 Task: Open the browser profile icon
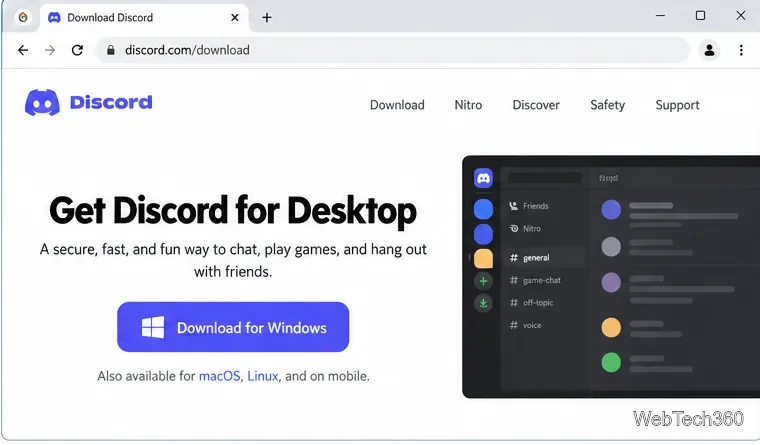click(709, 50)
